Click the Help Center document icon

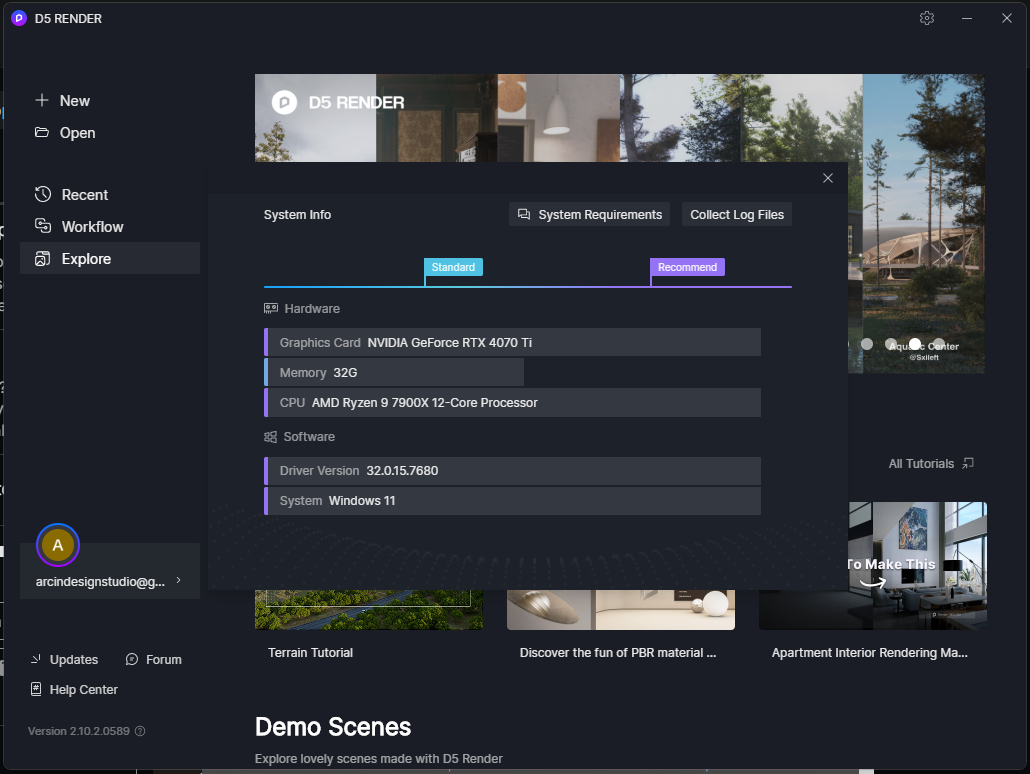coord(36,689)
